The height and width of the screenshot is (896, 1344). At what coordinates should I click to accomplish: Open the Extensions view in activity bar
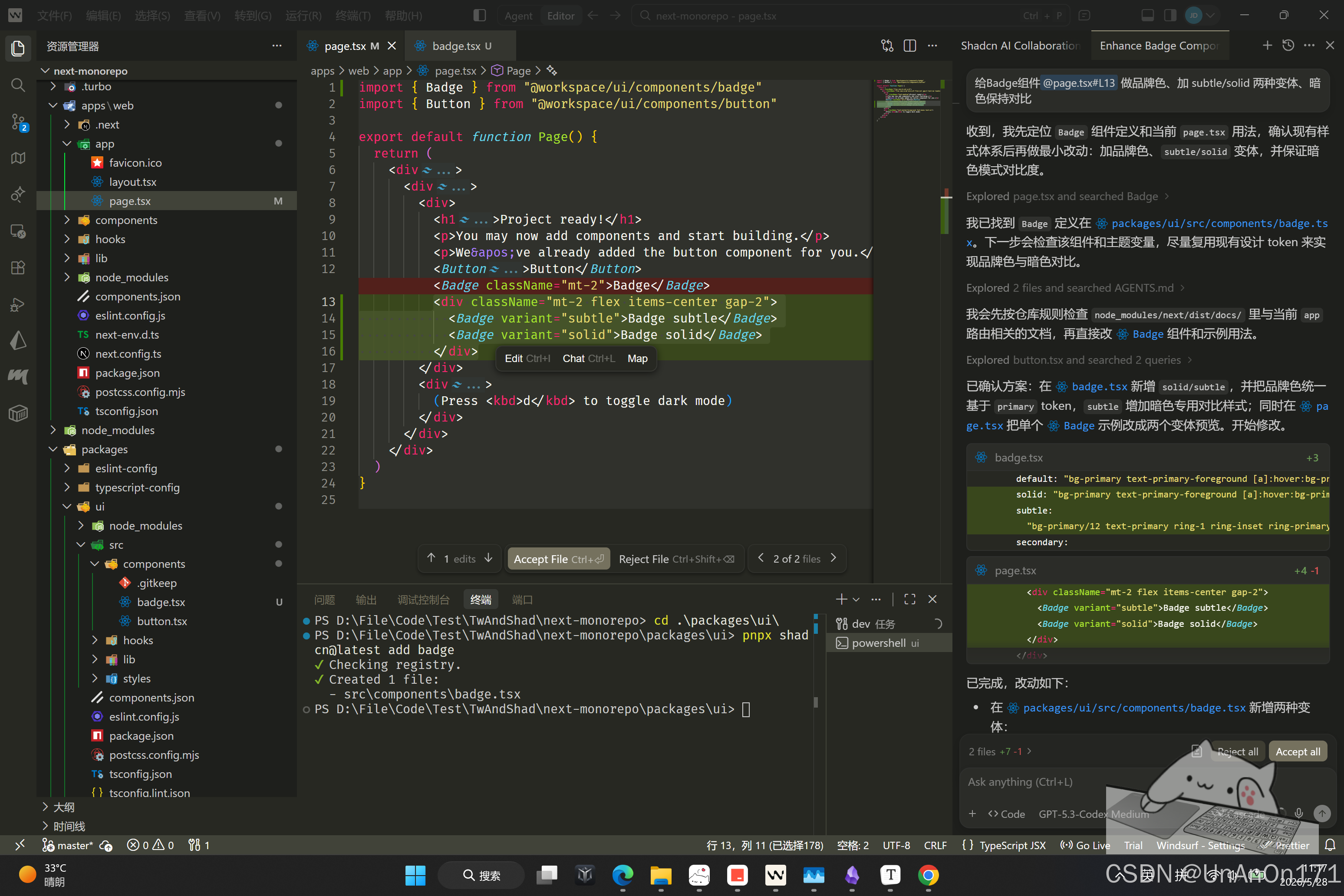point(18,267)
